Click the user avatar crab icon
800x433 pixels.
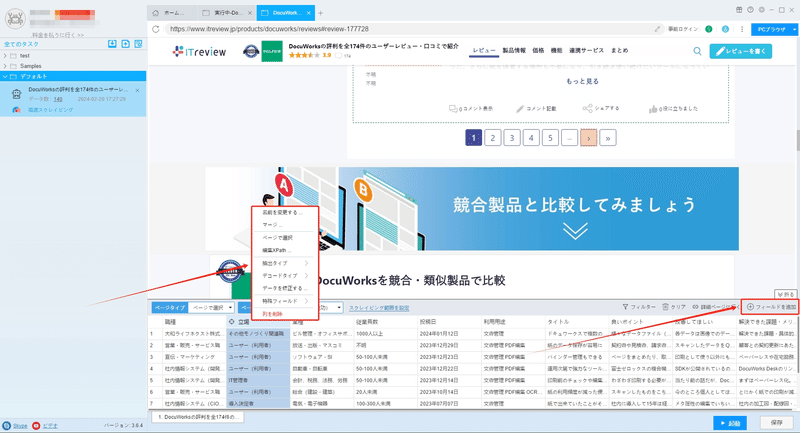coord(15,19)
